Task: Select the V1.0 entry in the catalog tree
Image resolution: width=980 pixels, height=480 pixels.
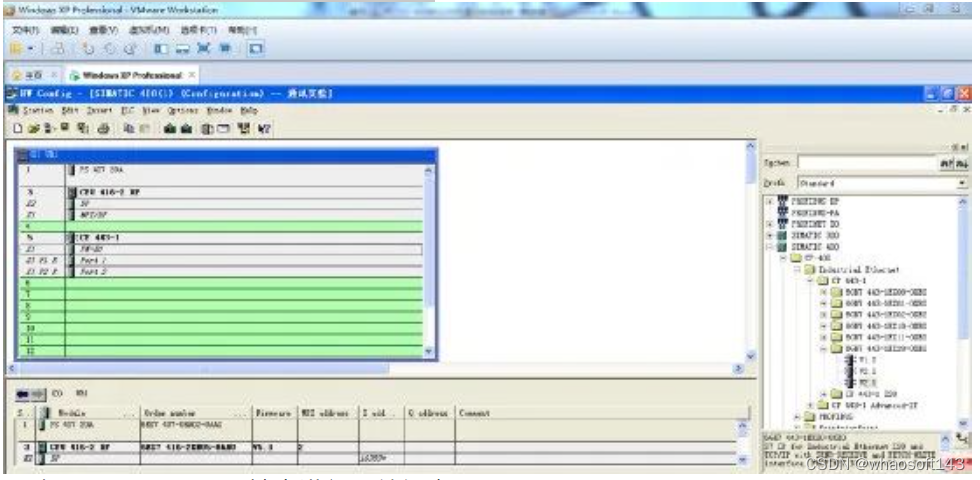Action: click(866, 360)
